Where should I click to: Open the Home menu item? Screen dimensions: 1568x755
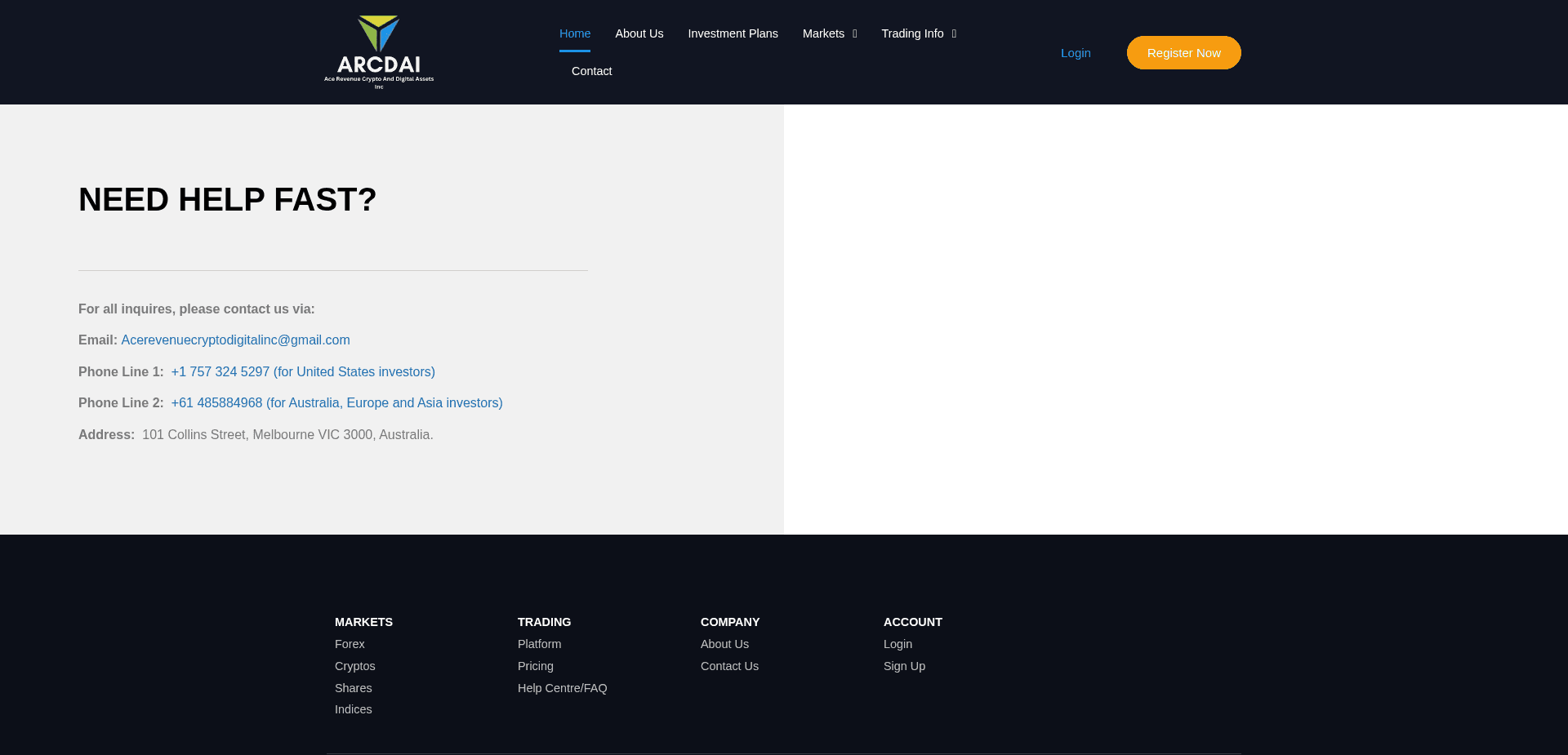(575, 33)
